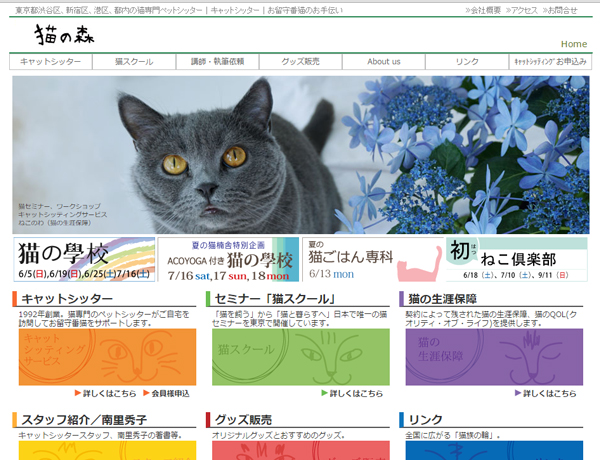Click the 猫の學校 rainbow event banner

(x=84, y=260)
